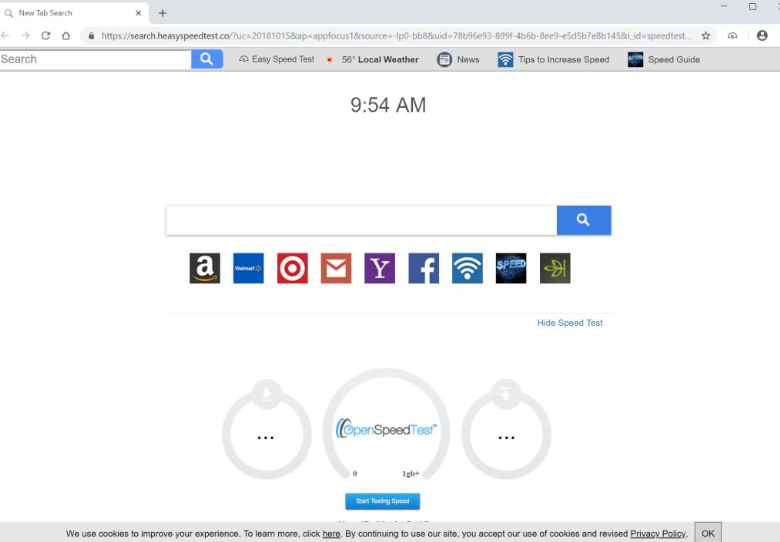Click the News icon in toolbar
This screenshot has width=780, height=542.
444,59
